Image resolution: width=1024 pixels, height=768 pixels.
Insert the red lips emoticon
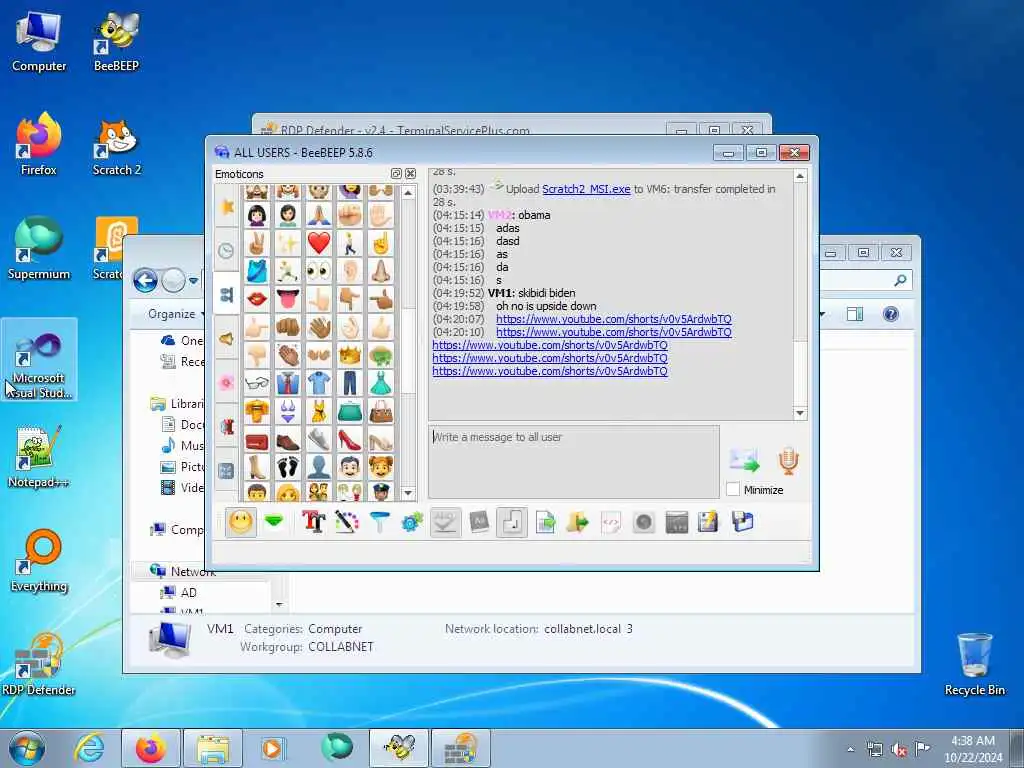pyautogui.click(x=257, y=299)
